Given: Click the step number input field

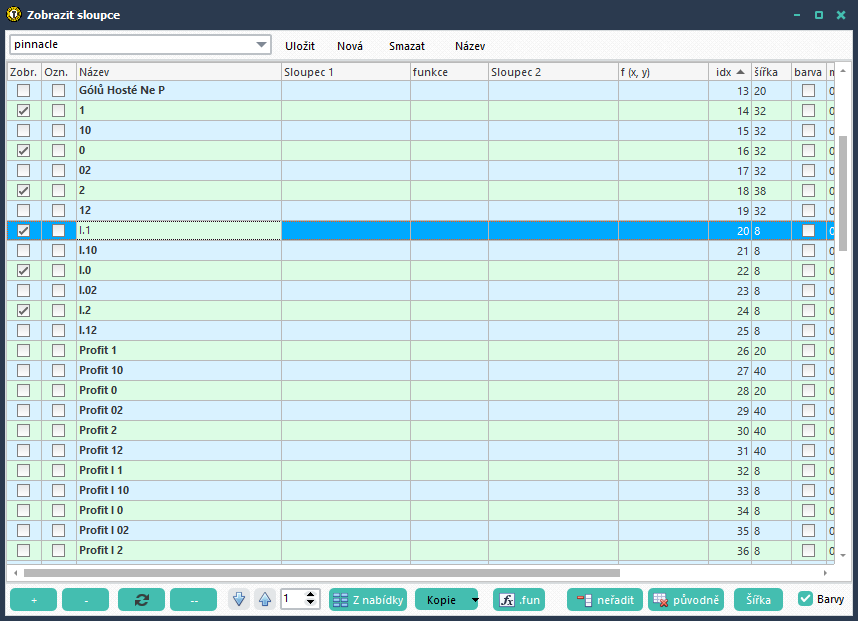Looking at the screenshot, I should pos(292,599).
